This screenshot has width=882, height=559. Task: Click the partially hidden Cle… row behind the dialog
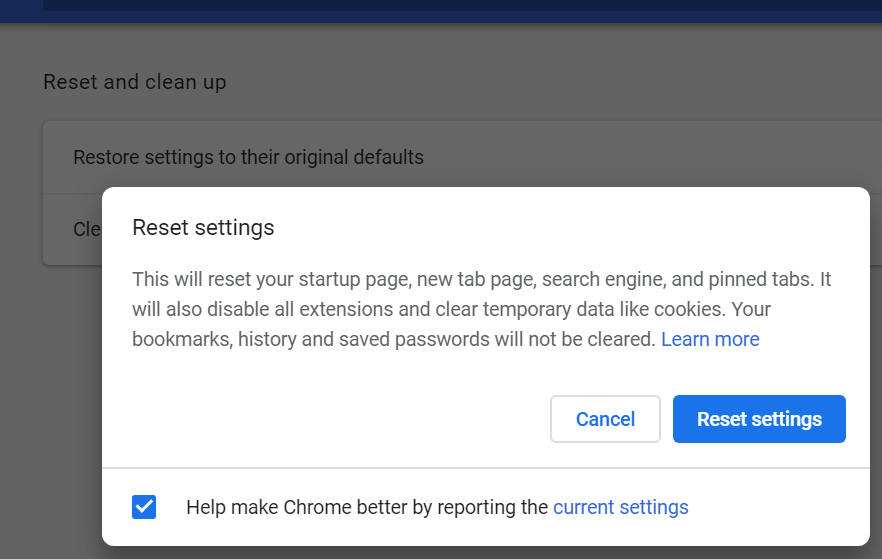point(73,229)
